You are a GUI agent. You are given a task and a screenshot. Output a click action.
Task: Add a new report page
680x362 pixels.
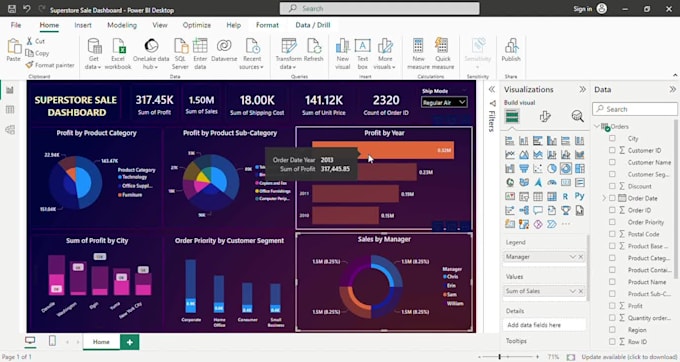click(x=129, y=342)
